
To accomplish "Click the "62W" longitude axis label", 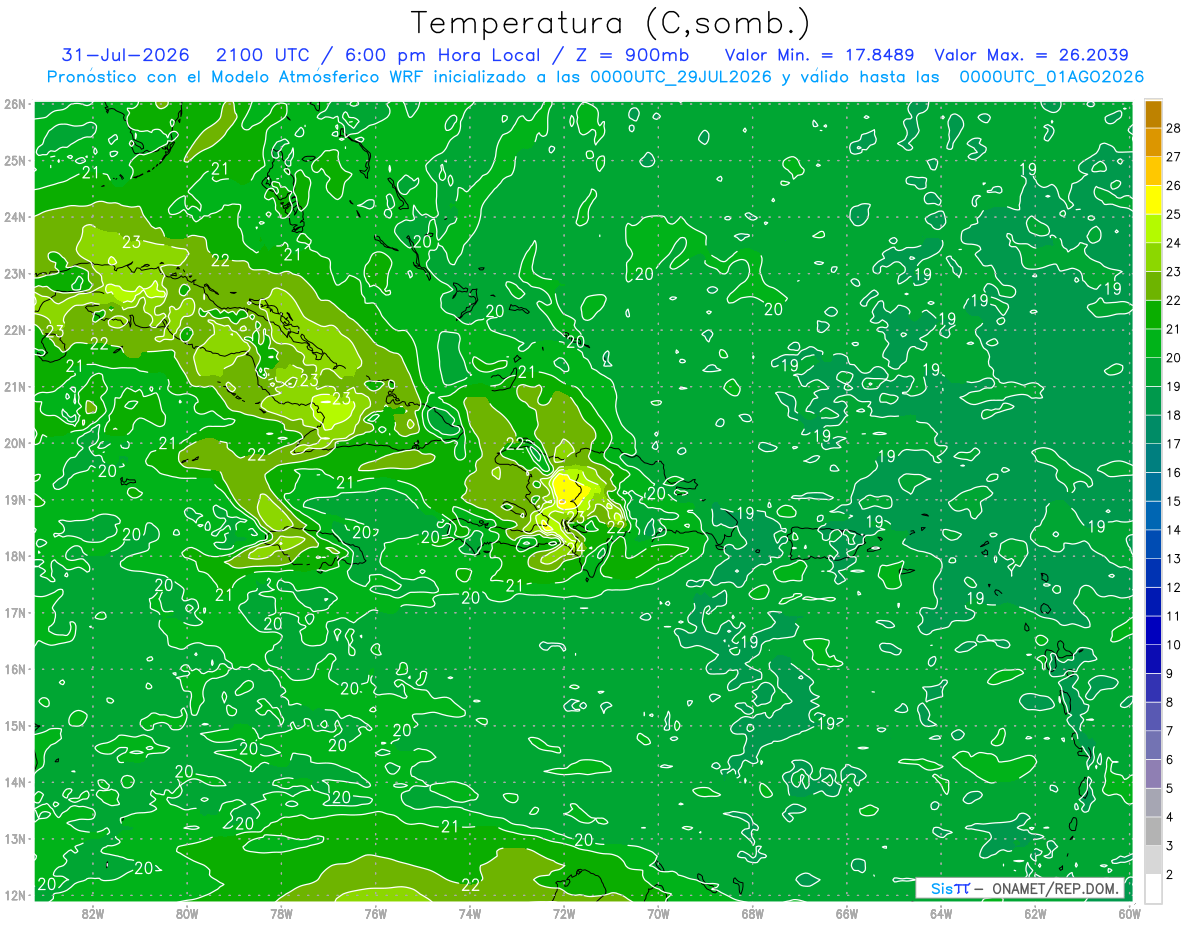I will point(1036,913).
